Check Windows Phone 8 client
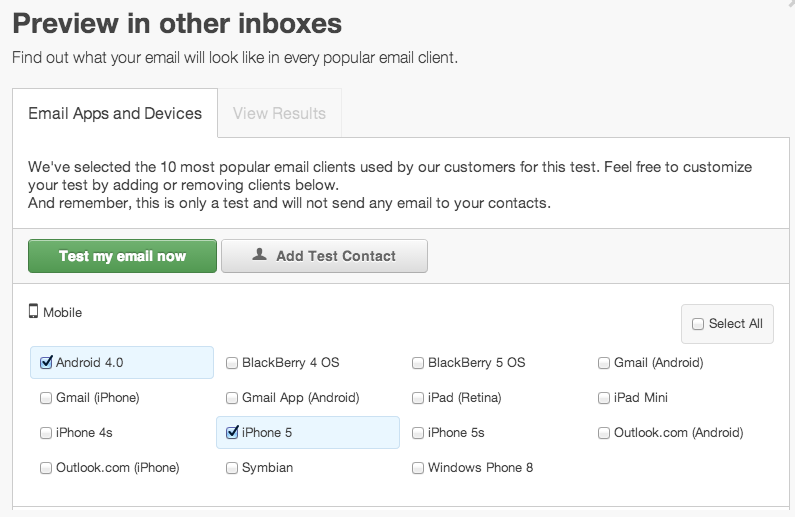 tap(418, 468)
